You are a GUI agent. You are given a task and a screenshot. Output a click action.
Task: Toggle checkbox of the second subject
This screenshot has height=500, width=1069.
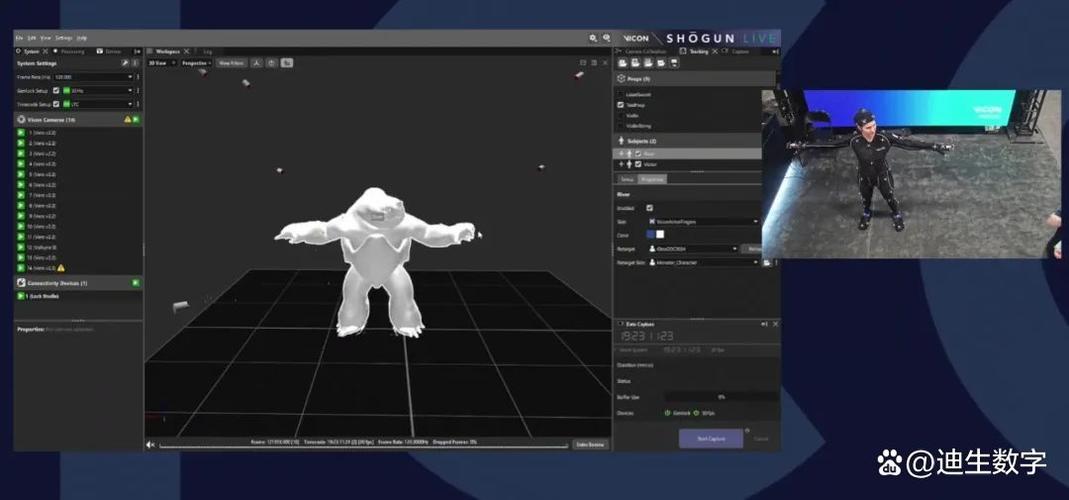(637, 164)
